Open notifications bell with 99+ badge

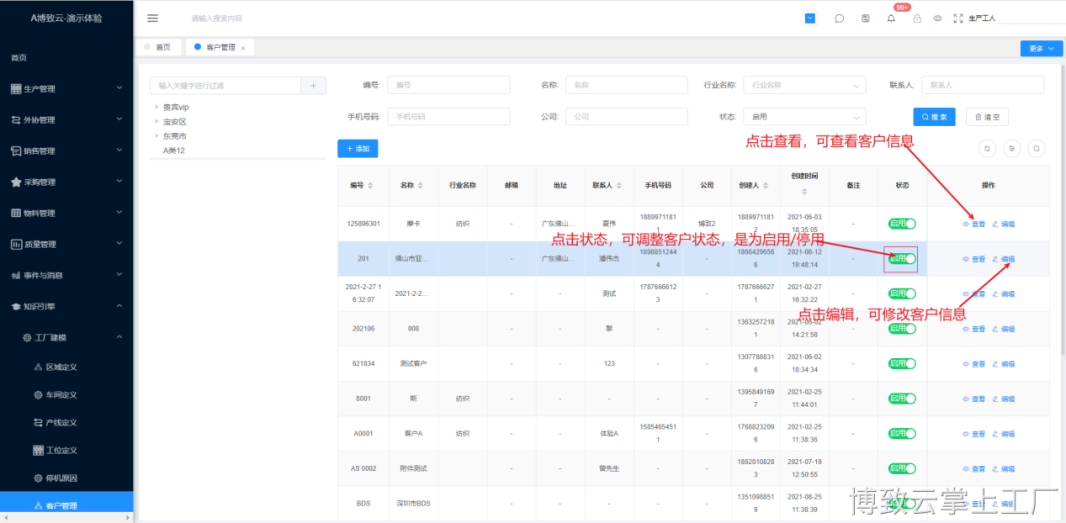click(x=891, y=18)
